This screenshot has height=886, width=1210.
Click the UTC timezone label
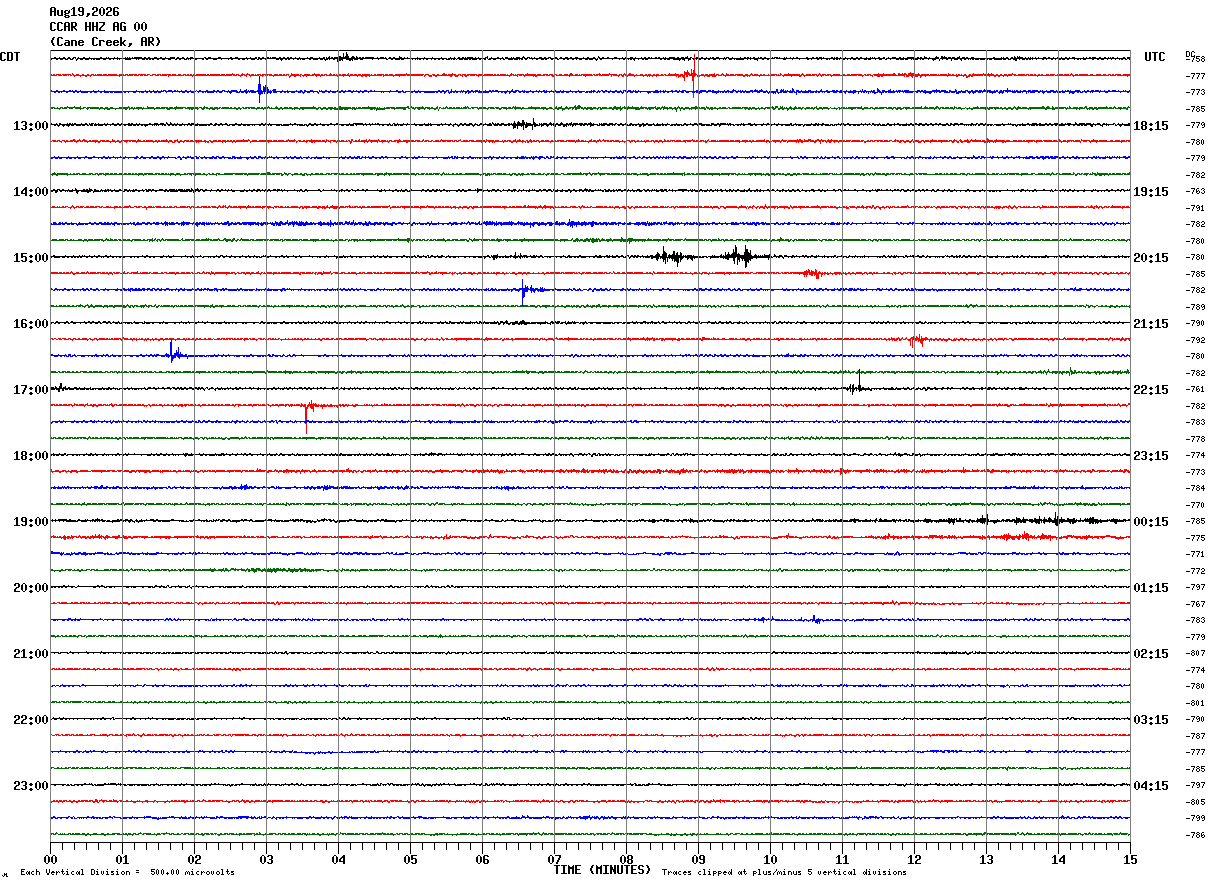click(x=1155, y=57)
